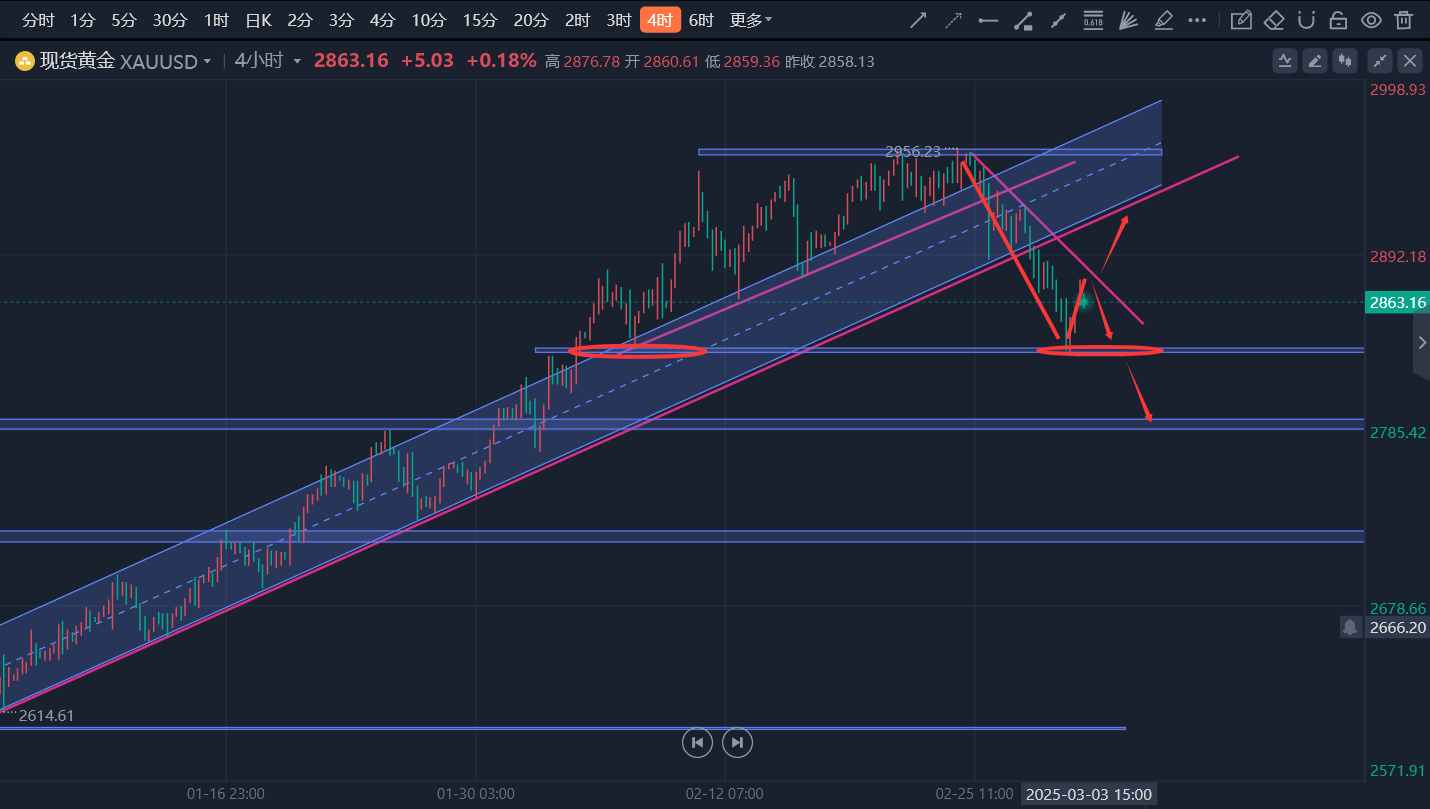The height and width of the screenshot is (809, 1430).
Task: Click the edit note pencil-box icon
Action: point(1241,20)
